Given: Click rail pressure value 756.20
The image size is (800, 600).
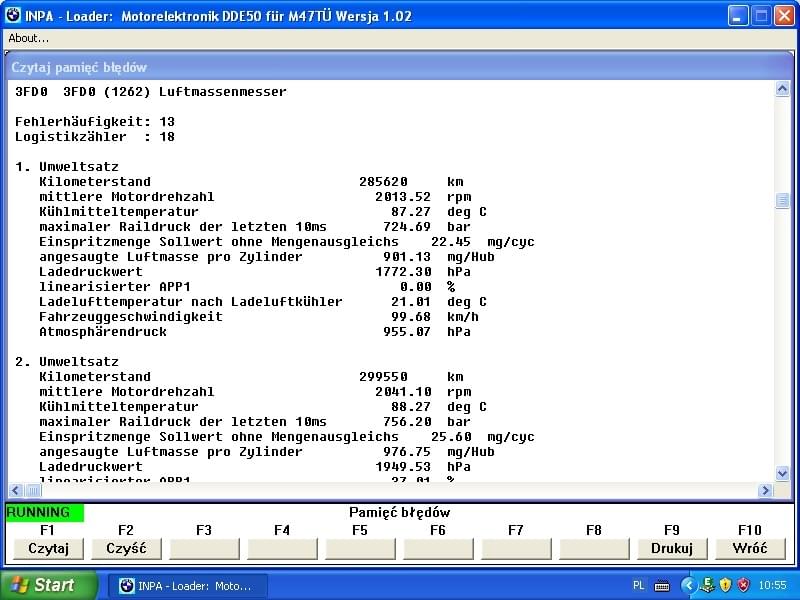Looking at the screenshot, I should (x=407, y=422).
